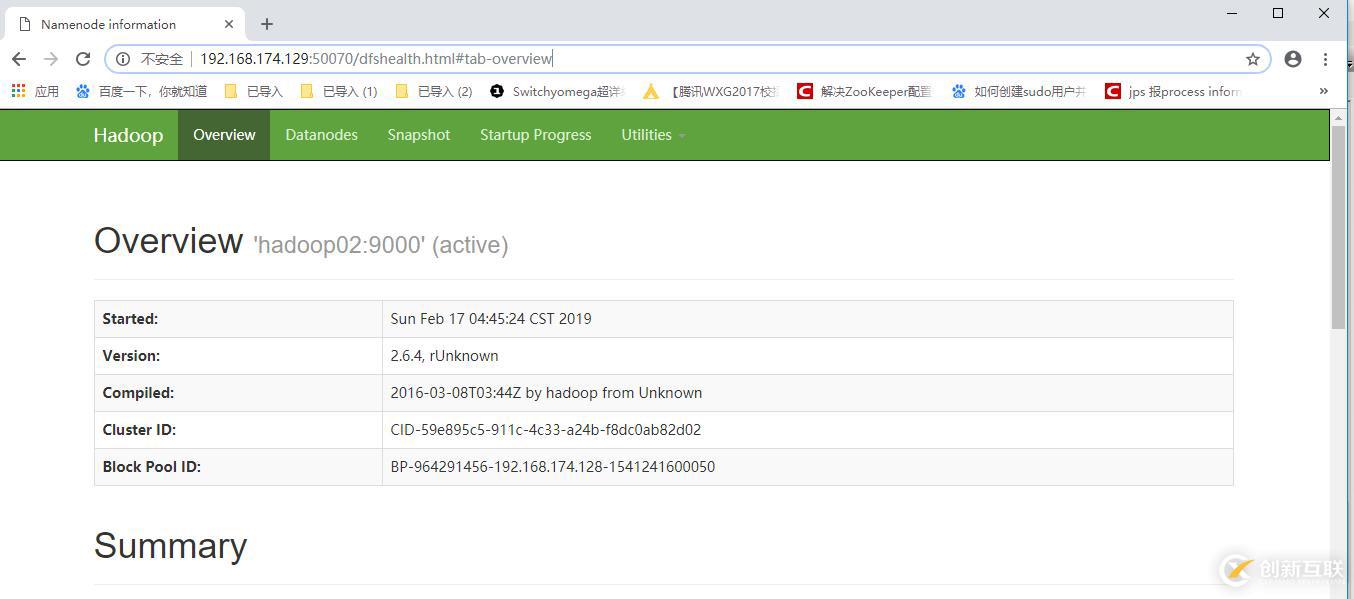Click the Hadoop brand link
The width and height of the screenshot is (1354, 599).
tap(128, 135)
